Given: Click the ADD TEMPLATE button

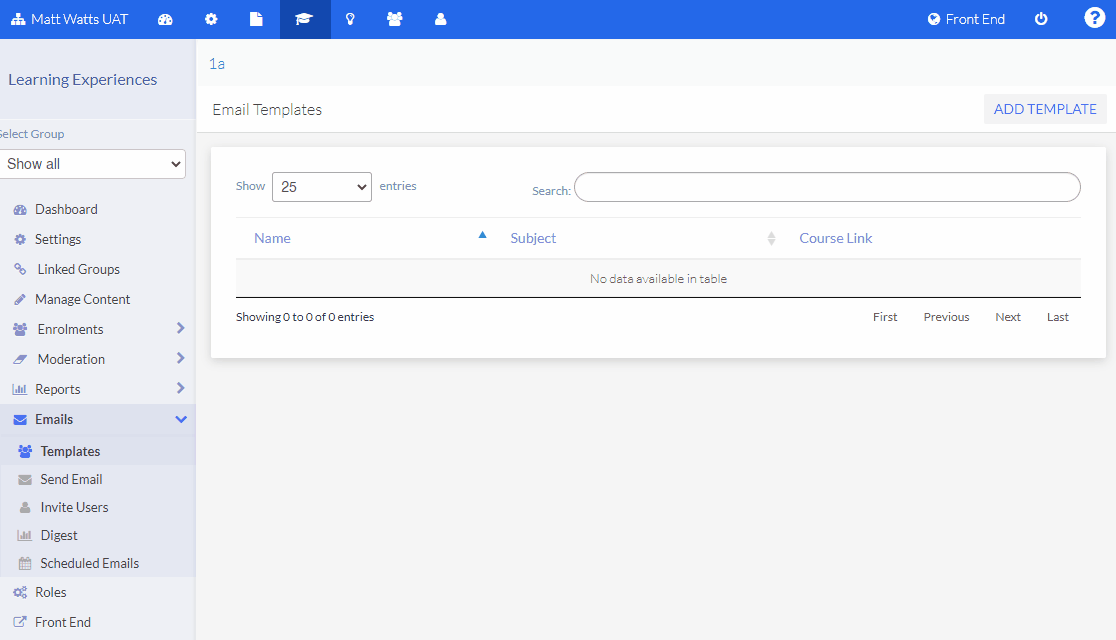Looking at the screenshot, I should coord(1044,108).
